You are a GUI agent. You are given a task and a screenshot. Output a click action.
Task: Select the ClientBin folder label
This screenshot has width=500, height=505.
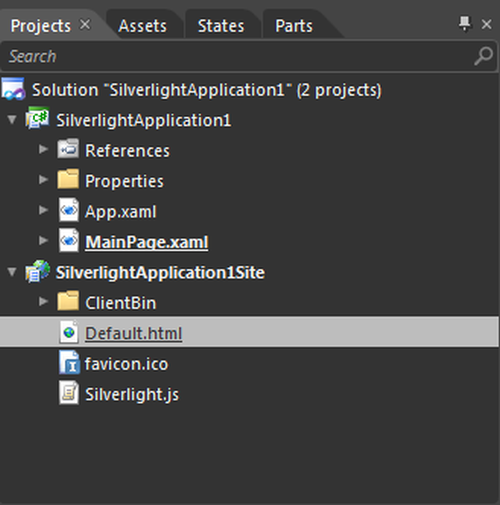pyautogui.click(x=120, y=303)
